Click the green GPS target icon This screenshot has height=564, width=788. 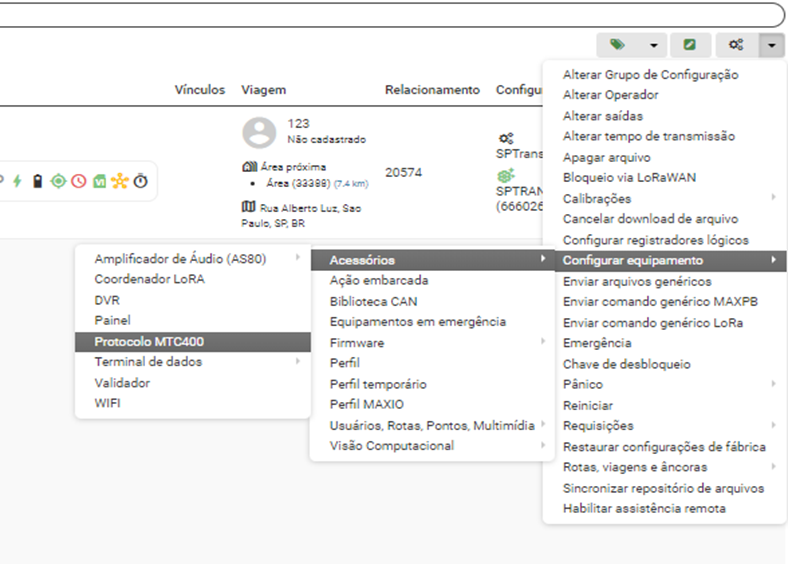(58, 181)
